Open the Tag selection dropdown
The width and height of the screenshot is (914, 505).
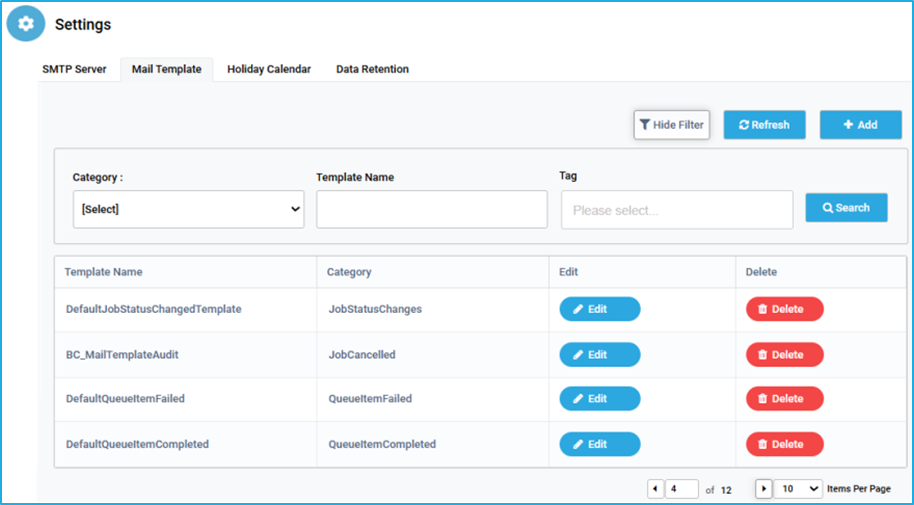[x=677, y=209]
